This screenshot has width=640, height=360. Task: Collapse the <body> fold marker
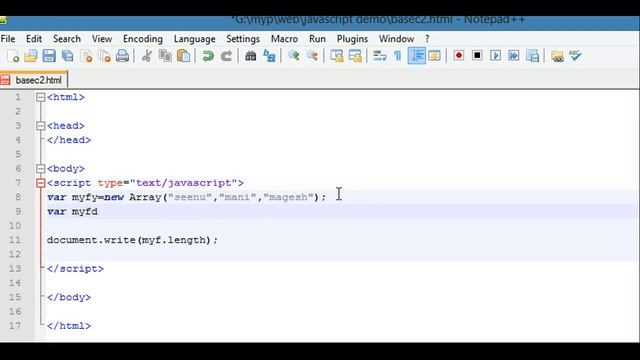pos(40,169)
